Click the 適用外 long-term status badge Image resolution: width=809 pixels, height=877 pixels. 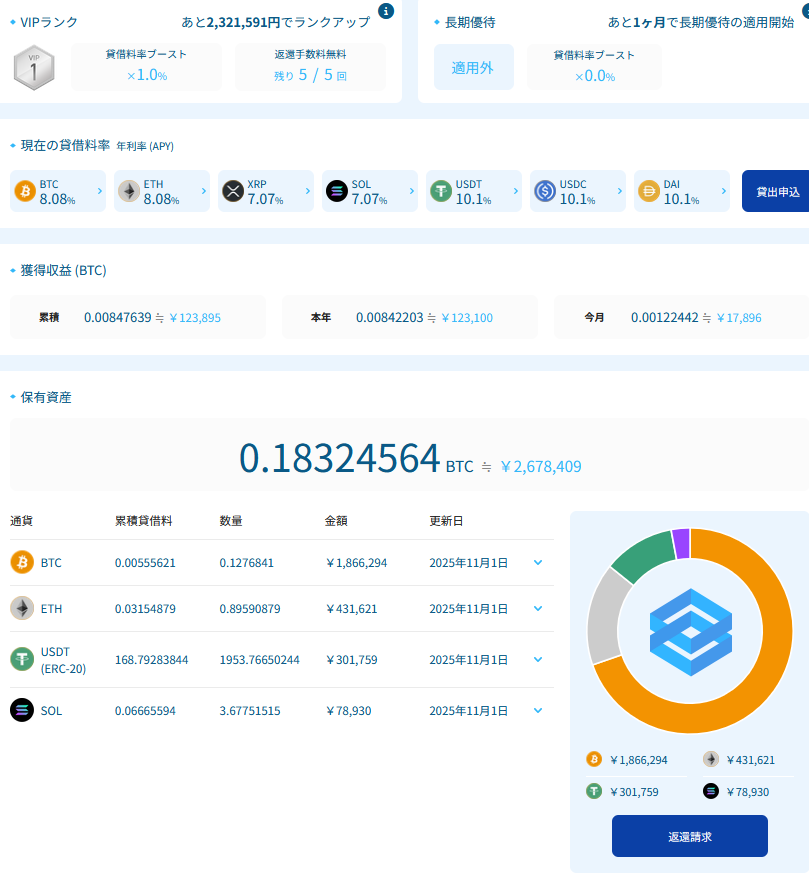coord(473,68)
